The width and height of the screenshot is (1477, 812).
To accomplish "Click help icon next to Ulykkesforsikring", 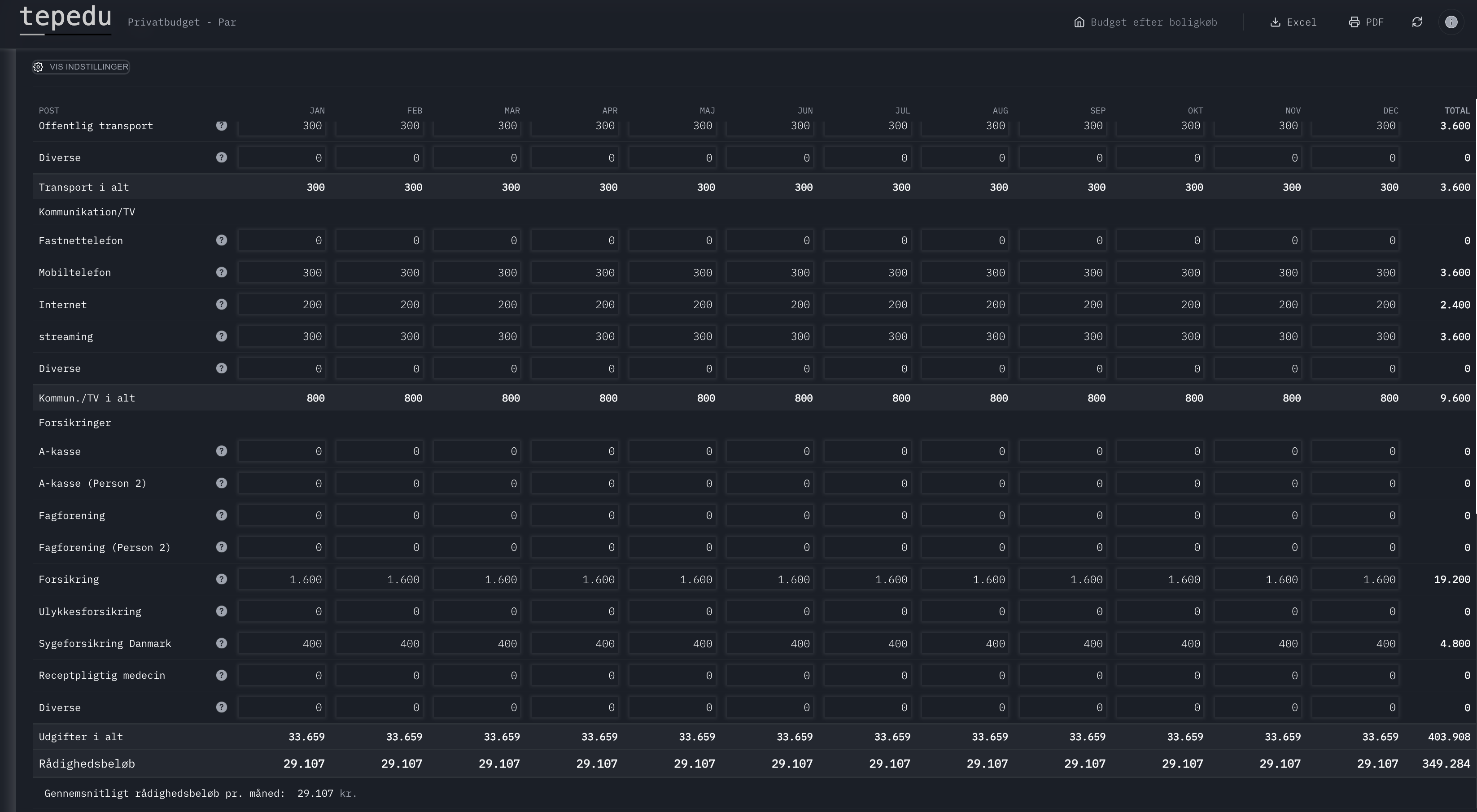I will [x=221, y=611].
